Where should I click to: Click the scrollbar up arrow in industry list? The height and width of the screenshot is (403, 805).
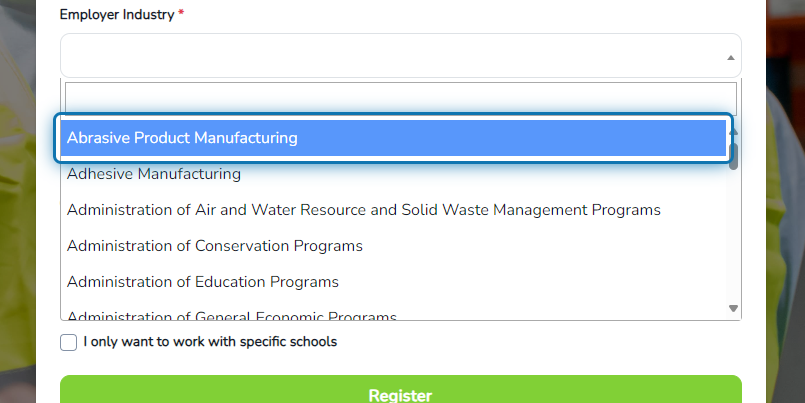click(733, 132)
